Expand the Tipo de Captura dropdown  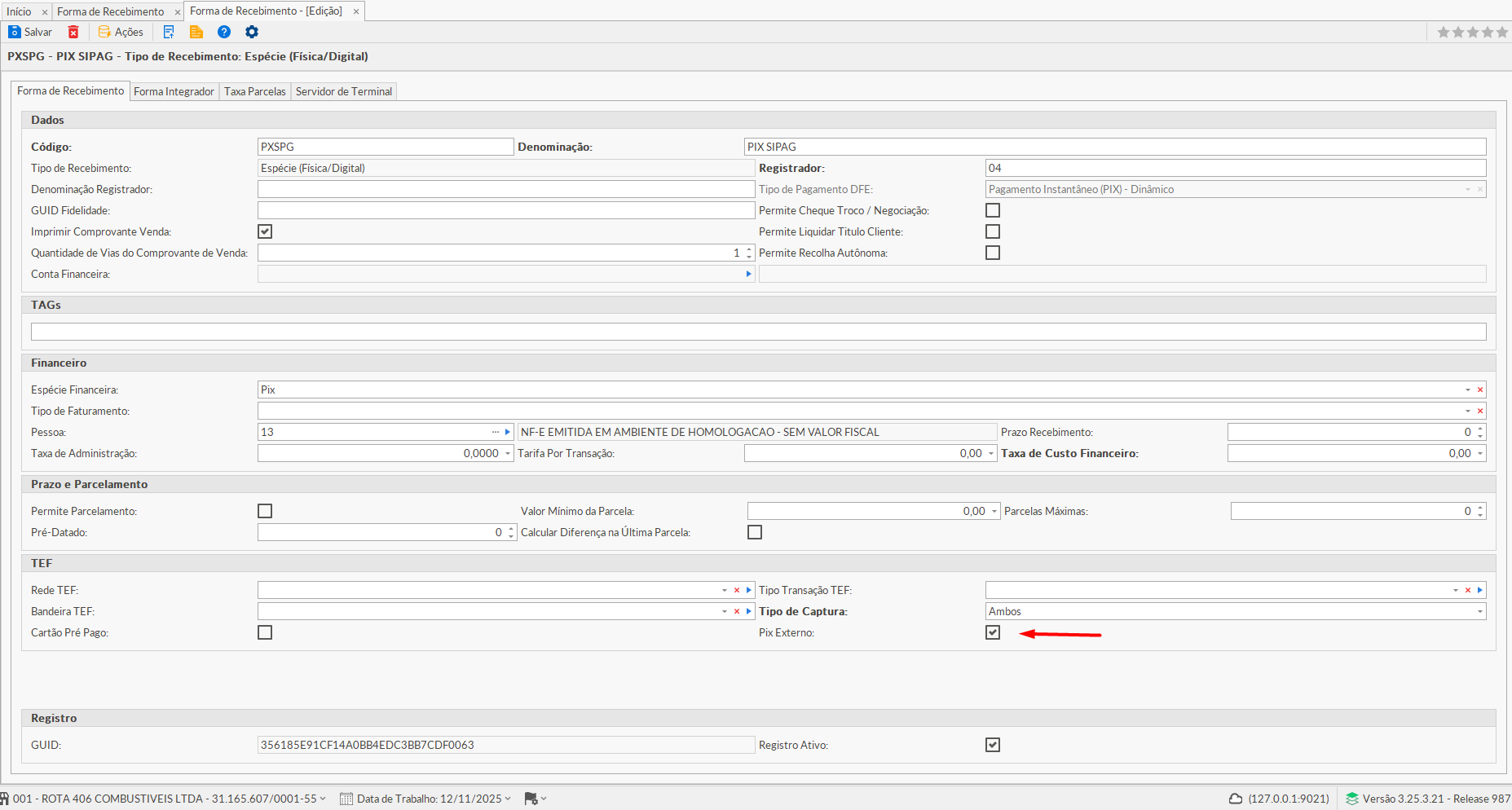coord(1479,611)
